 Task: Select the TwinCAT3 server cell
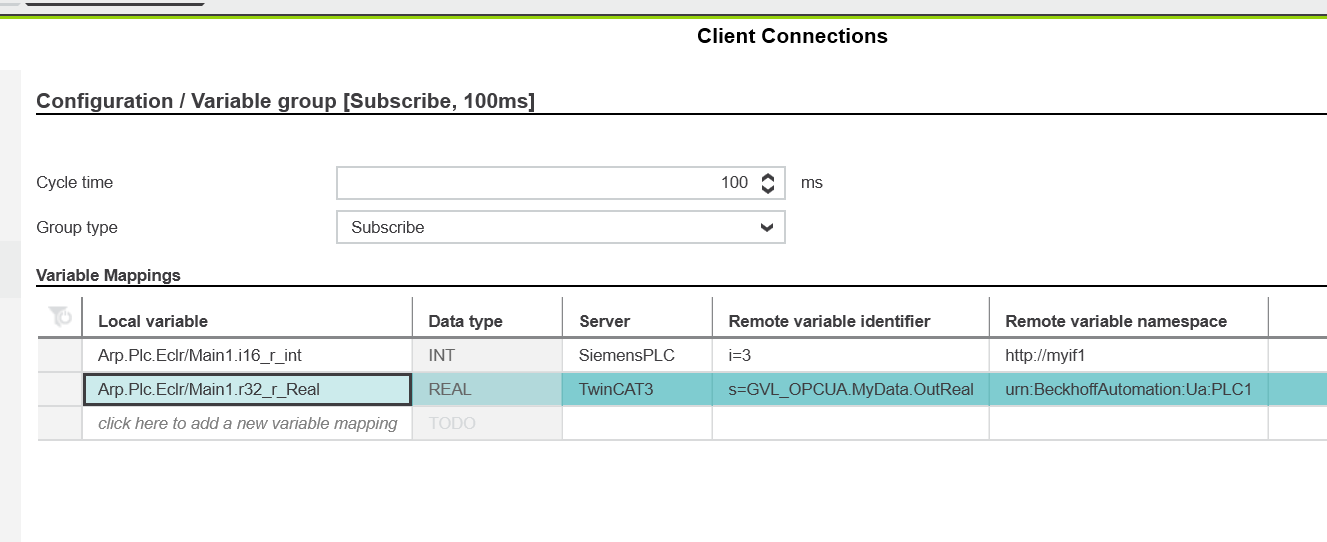click(x=637, y=389)
